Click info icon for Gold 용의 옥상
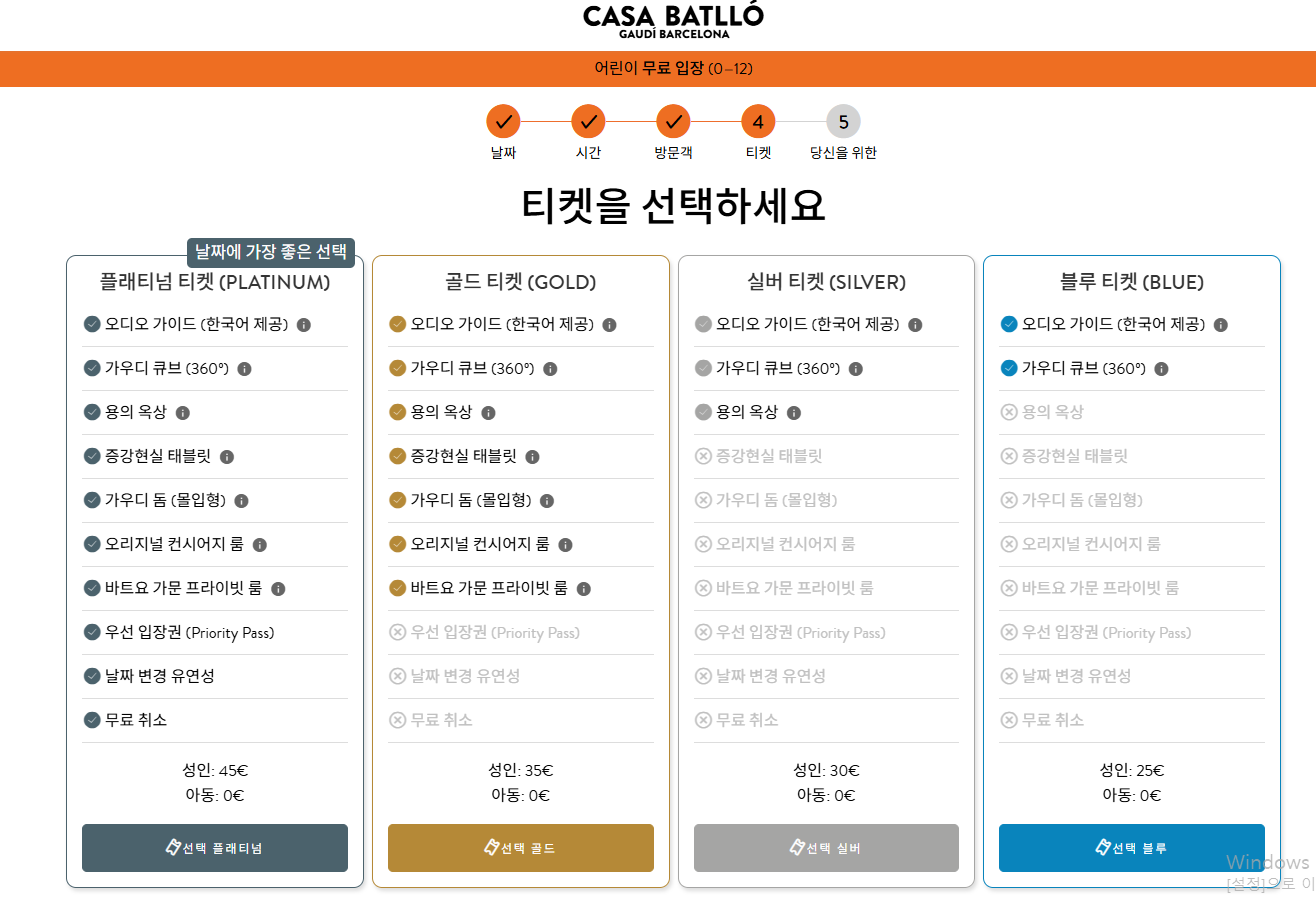 click(488, 413)
